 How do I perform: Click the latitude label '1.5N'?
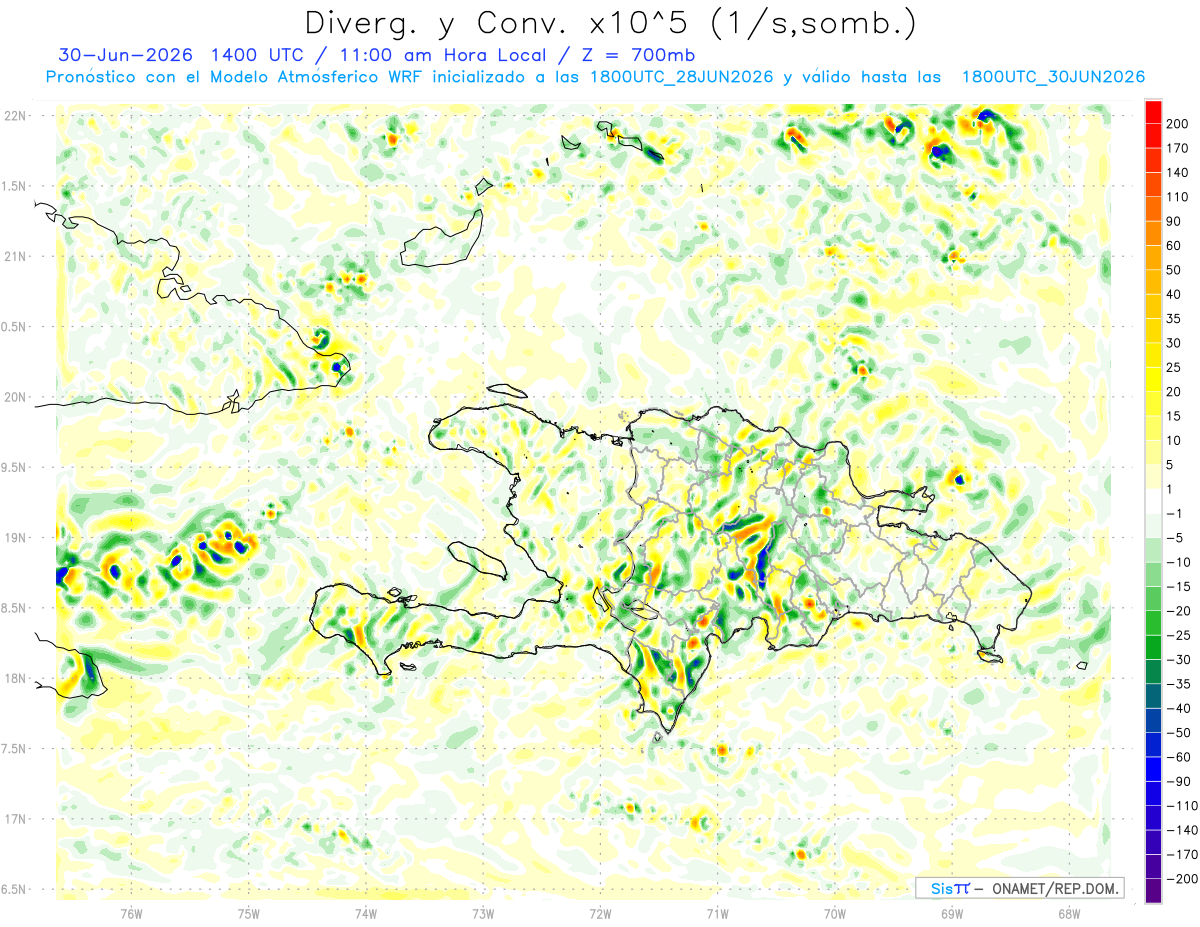coord(14,186)
